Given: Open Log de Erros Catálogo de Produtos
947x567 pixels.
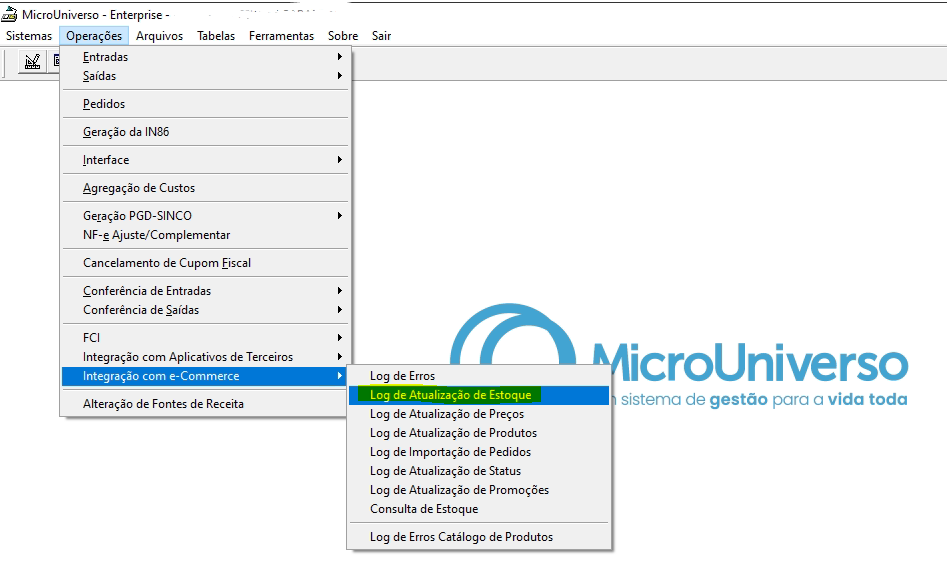Looking at the screenshot, I should point(479,537).
